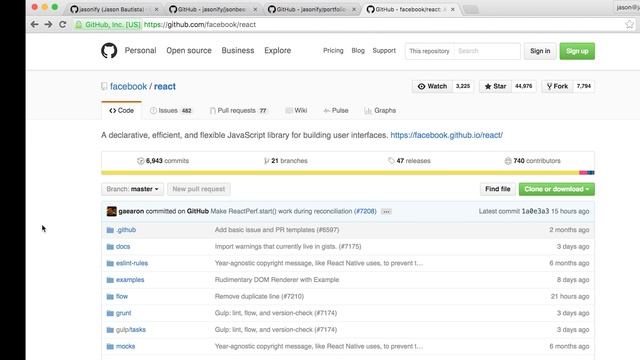The height and width of the screenshot is (360, 640).
Task: Click the Find file button
Action: coord(498,189)
